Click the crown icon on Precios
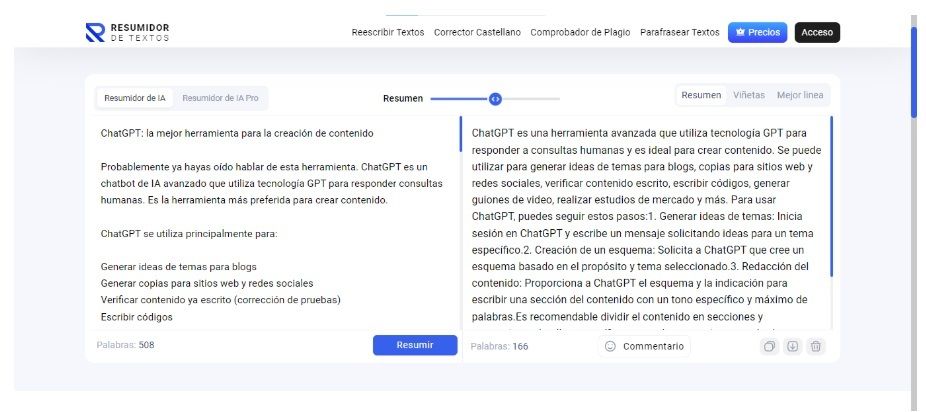Viewport: 926px width, 412px height. tap(740, 32)
